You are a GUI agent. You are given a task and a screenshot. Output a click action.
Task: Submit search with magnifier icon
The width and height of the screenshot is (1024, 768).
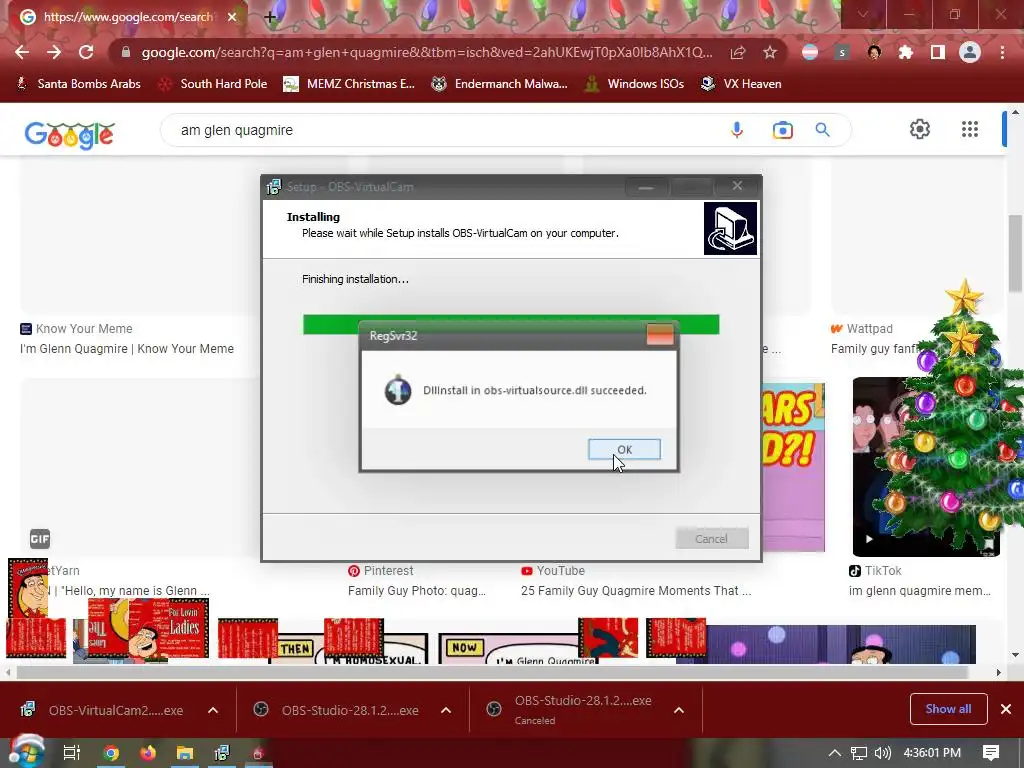point(822,130)
